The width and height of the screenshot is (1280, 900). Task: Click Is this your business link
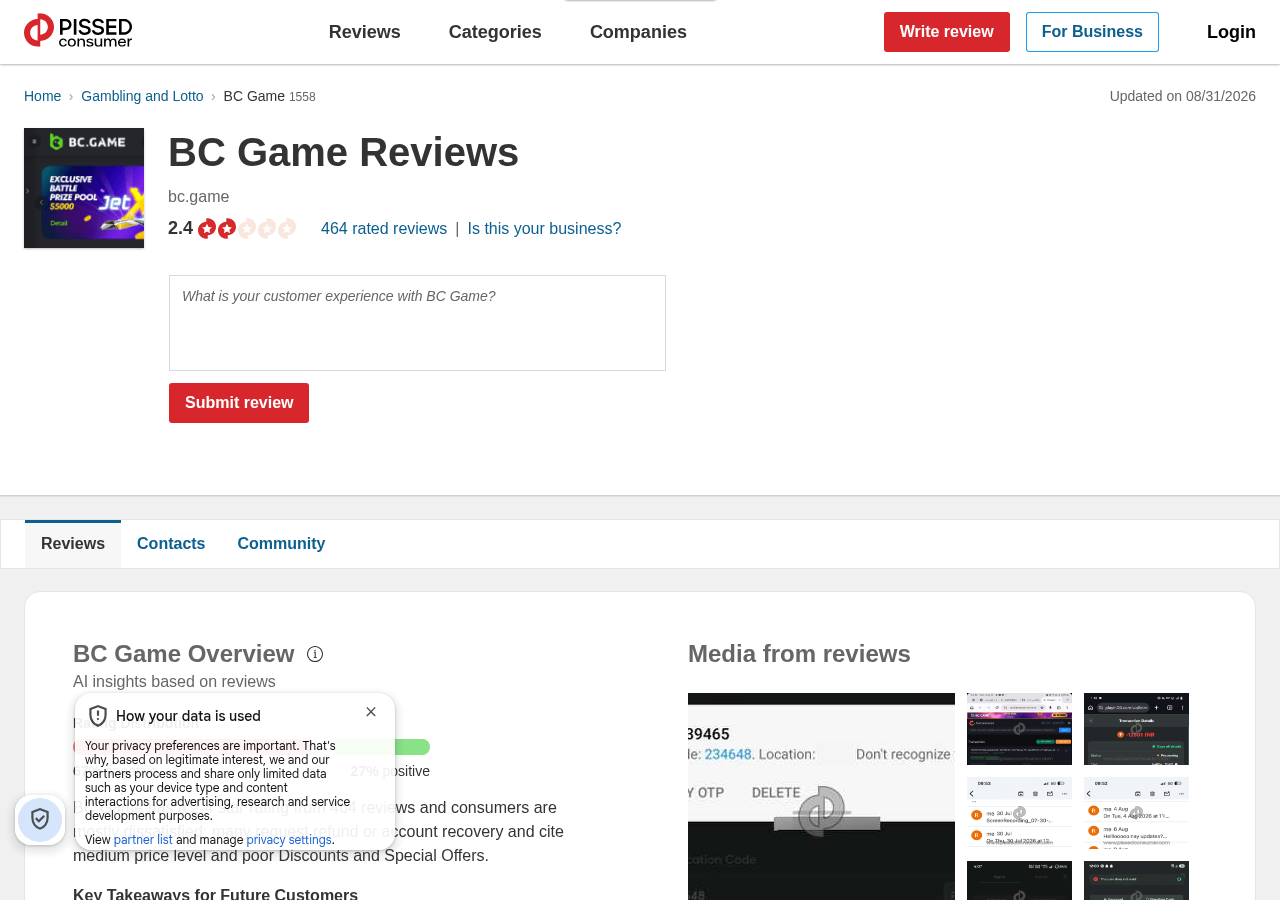tap(544, 229)
